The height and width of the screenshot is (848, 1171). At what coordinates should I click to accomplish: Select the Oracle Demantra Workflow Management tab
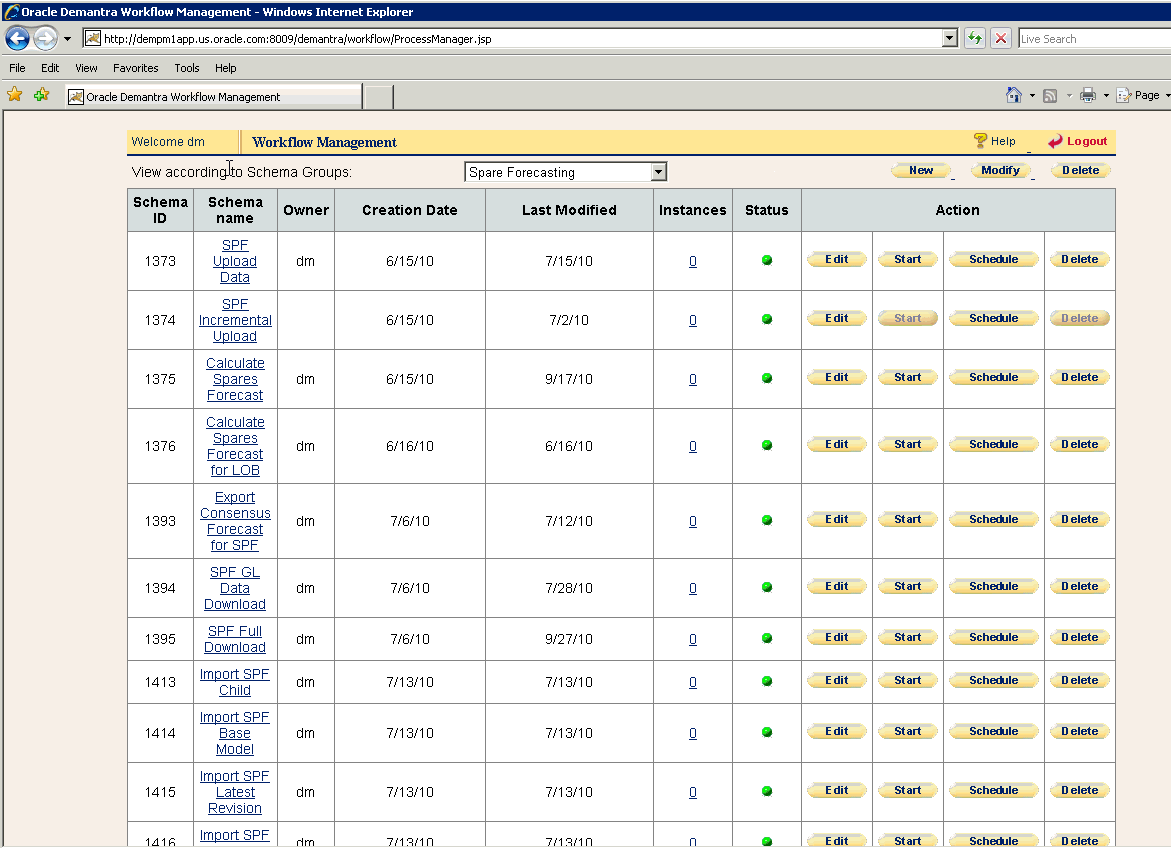point(213,96)
